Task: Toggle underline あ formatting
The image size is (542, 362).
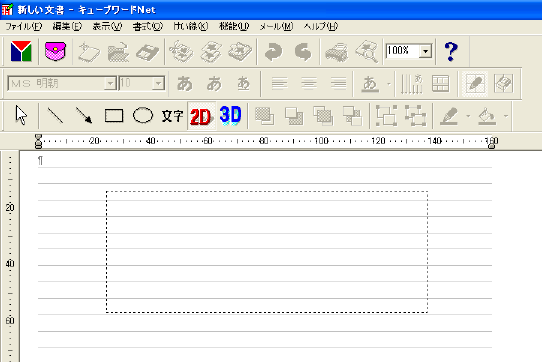Action: tap(243, 84)
